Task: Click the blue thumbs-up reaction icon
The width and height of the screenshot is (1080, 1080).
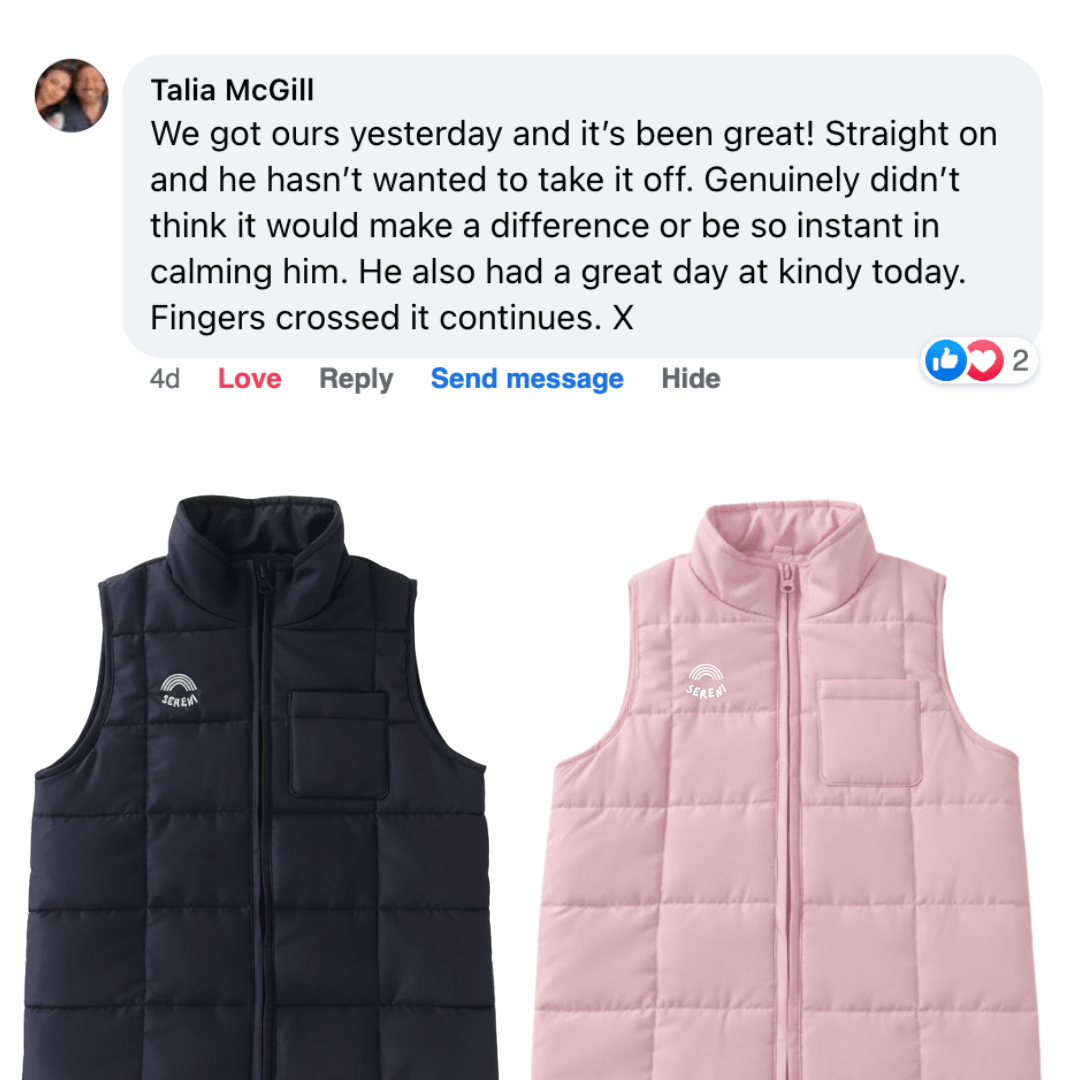Action: coord(945,360)
